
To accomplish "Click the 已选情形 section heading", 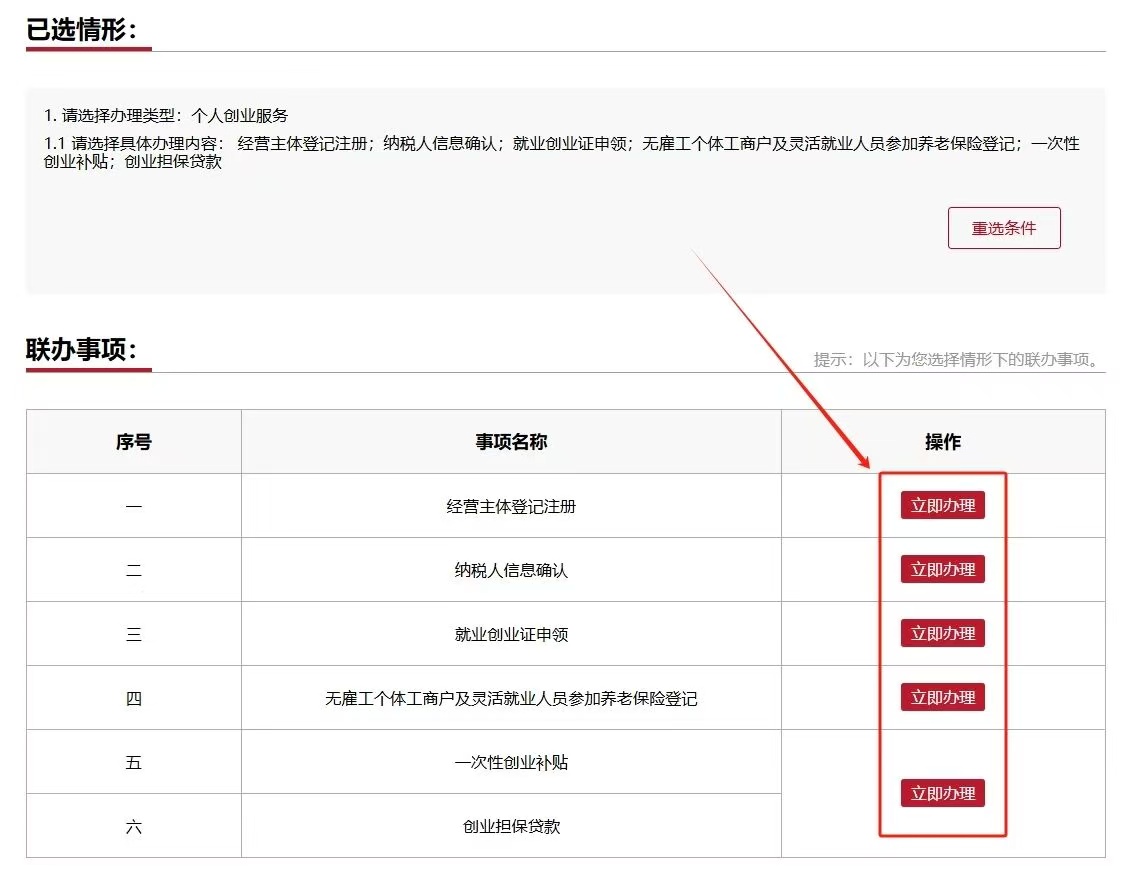I will click(88, 31).
